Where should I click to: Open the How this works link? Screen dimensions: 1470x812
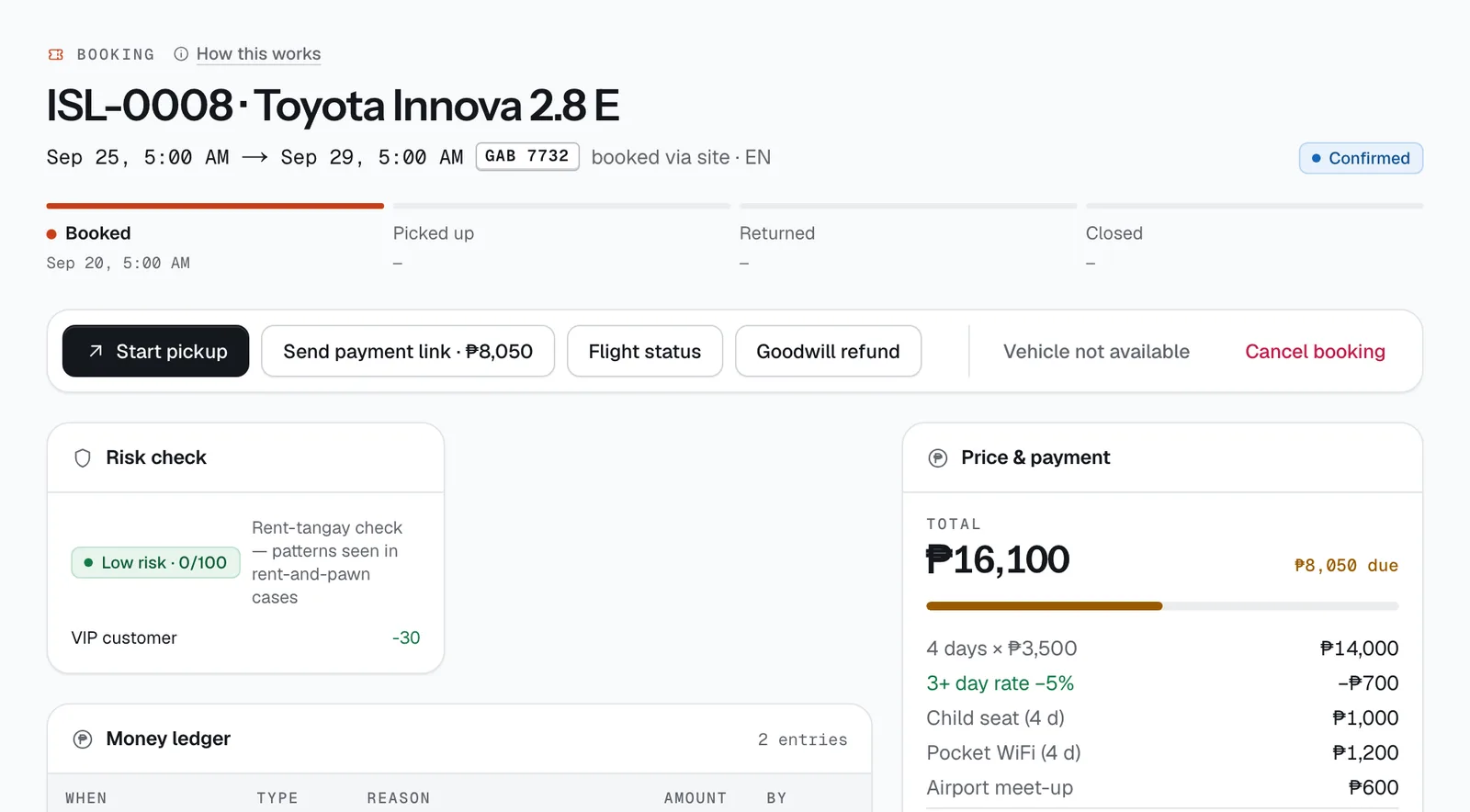tap(258, 54)
